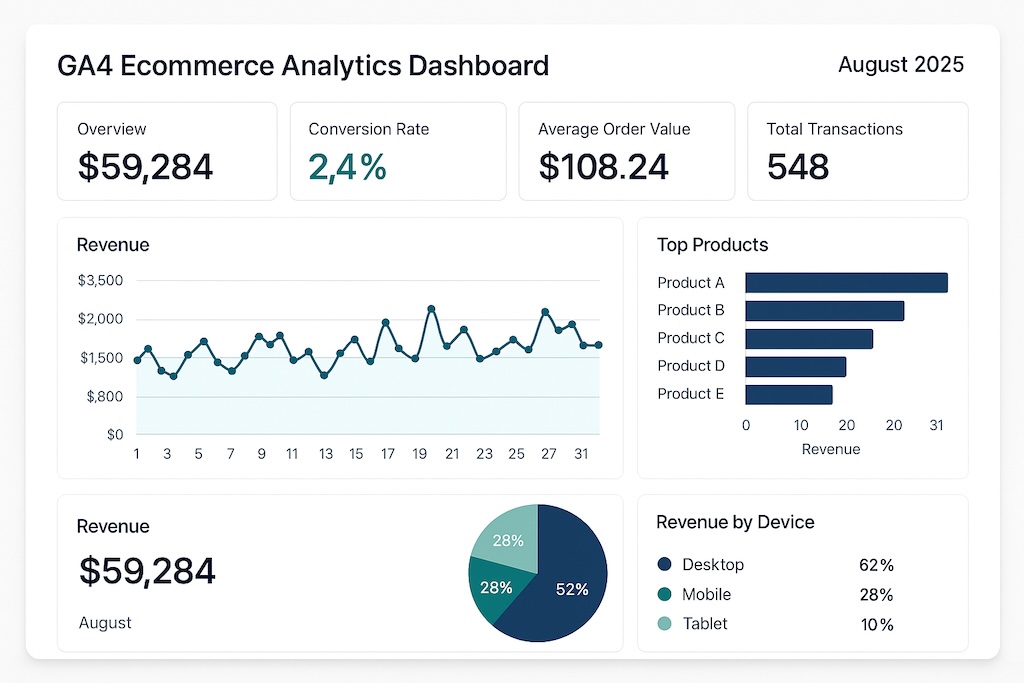This screenshot has width=1024, height=683.
Task: Click the day 1 x-axis label
Action: tap(136, 454)
